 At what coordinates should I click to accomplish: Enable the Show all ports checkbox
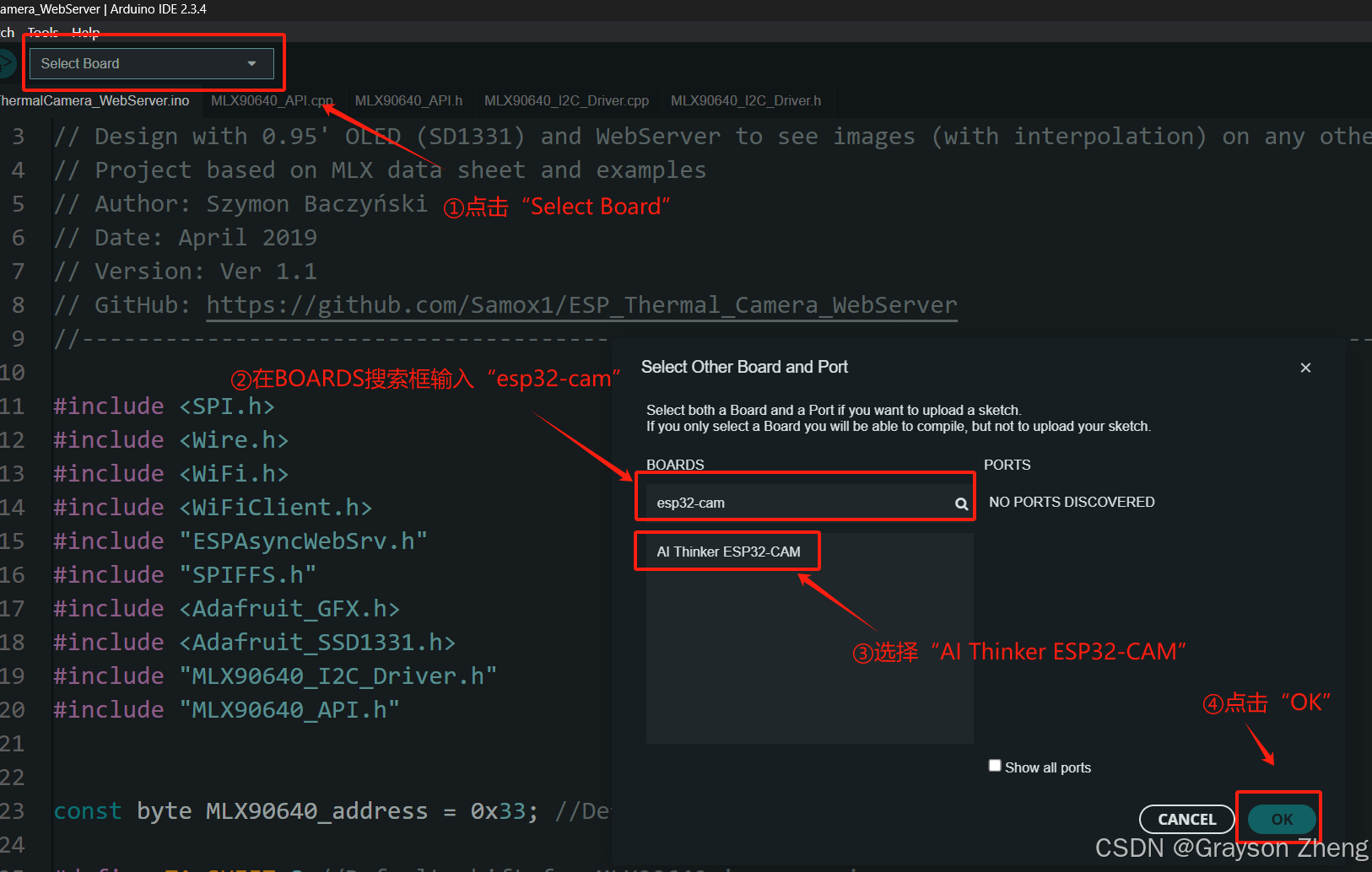point(995,766)
